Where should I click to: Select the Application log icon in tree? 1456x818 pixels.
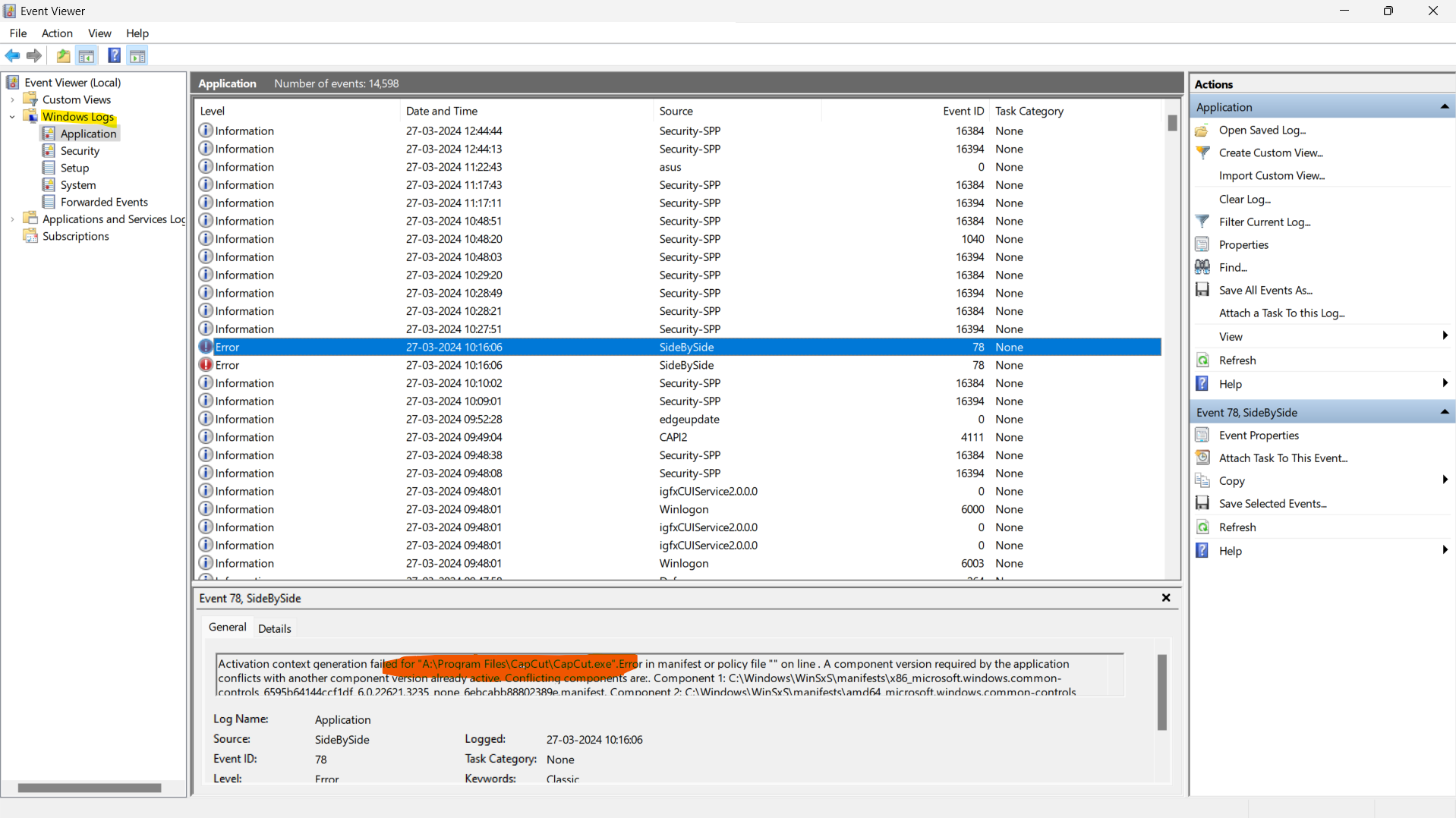click(x=49, y=134)
